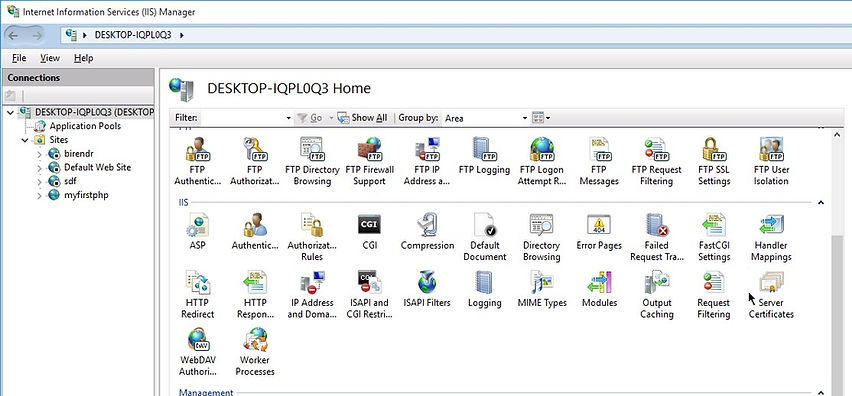Open Output Caching feature
The image size is (852, 396).
[656, 294]
